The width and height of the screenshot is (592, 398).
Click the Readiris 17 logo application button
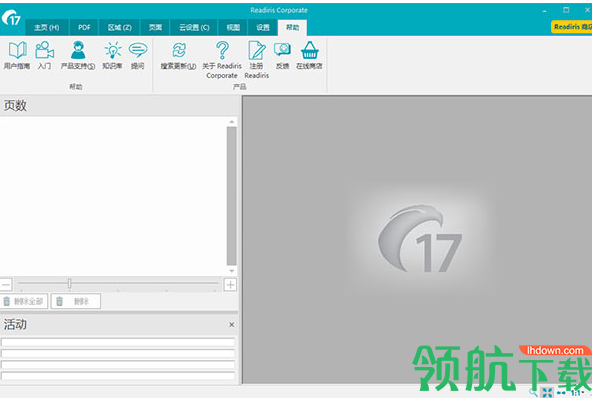(11, 18)
